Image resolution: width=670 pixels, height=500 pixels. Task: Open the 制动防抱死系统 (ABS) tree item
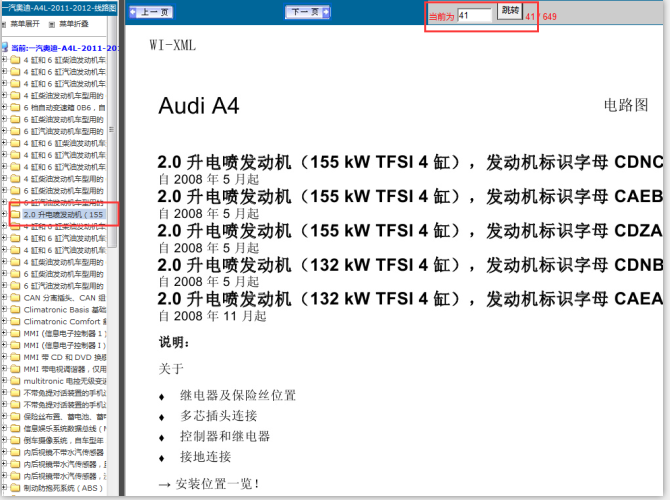pyautogui.click(x=63, y=488)
